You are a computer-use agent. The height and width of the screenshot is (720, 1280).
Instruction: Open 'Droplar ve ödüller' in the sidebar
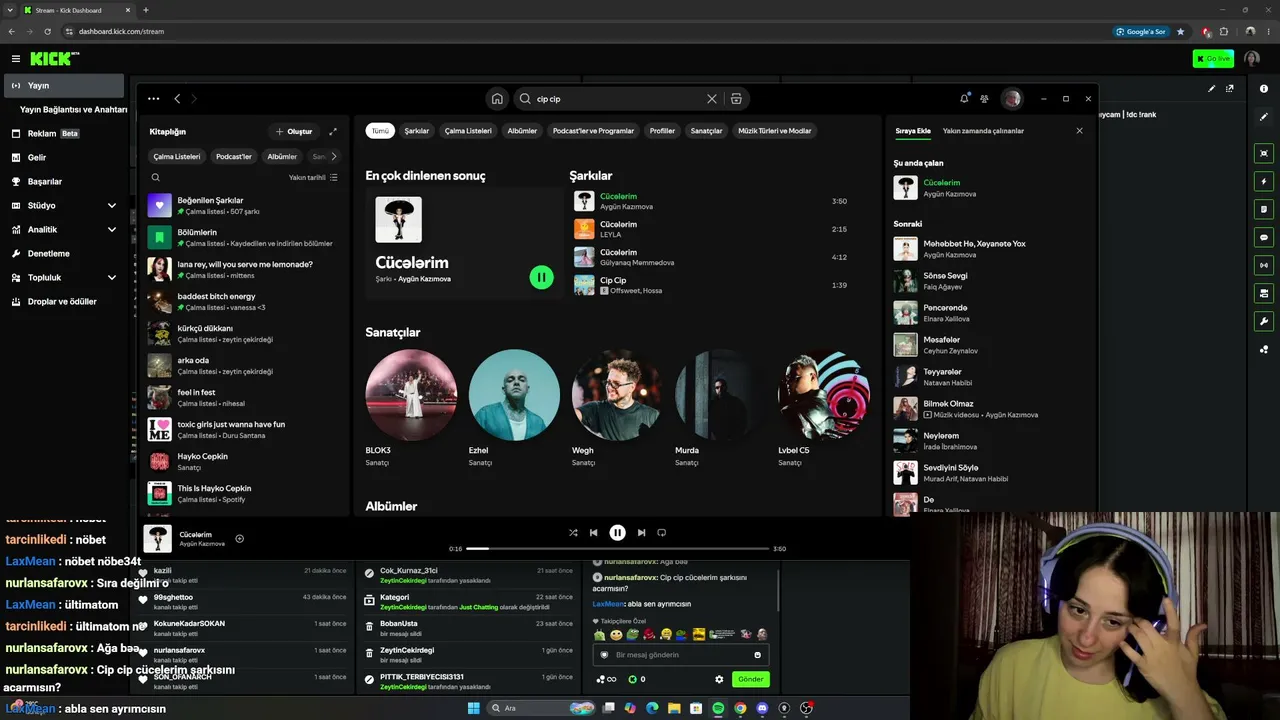(x=62, y=301)
